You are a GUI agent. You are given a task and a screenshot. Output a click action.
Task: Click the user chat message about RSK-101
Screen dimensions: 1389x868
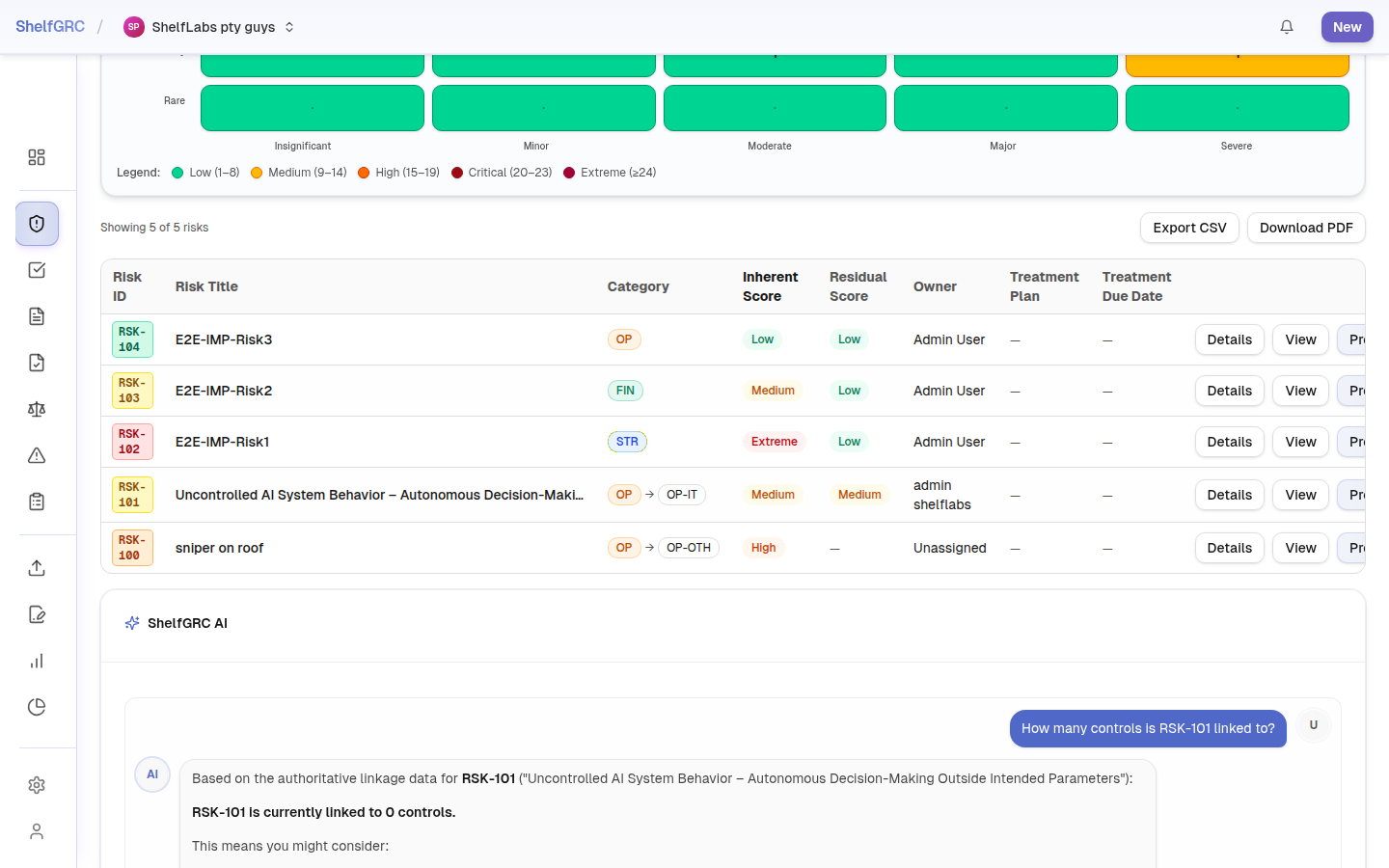point(1148,728)
